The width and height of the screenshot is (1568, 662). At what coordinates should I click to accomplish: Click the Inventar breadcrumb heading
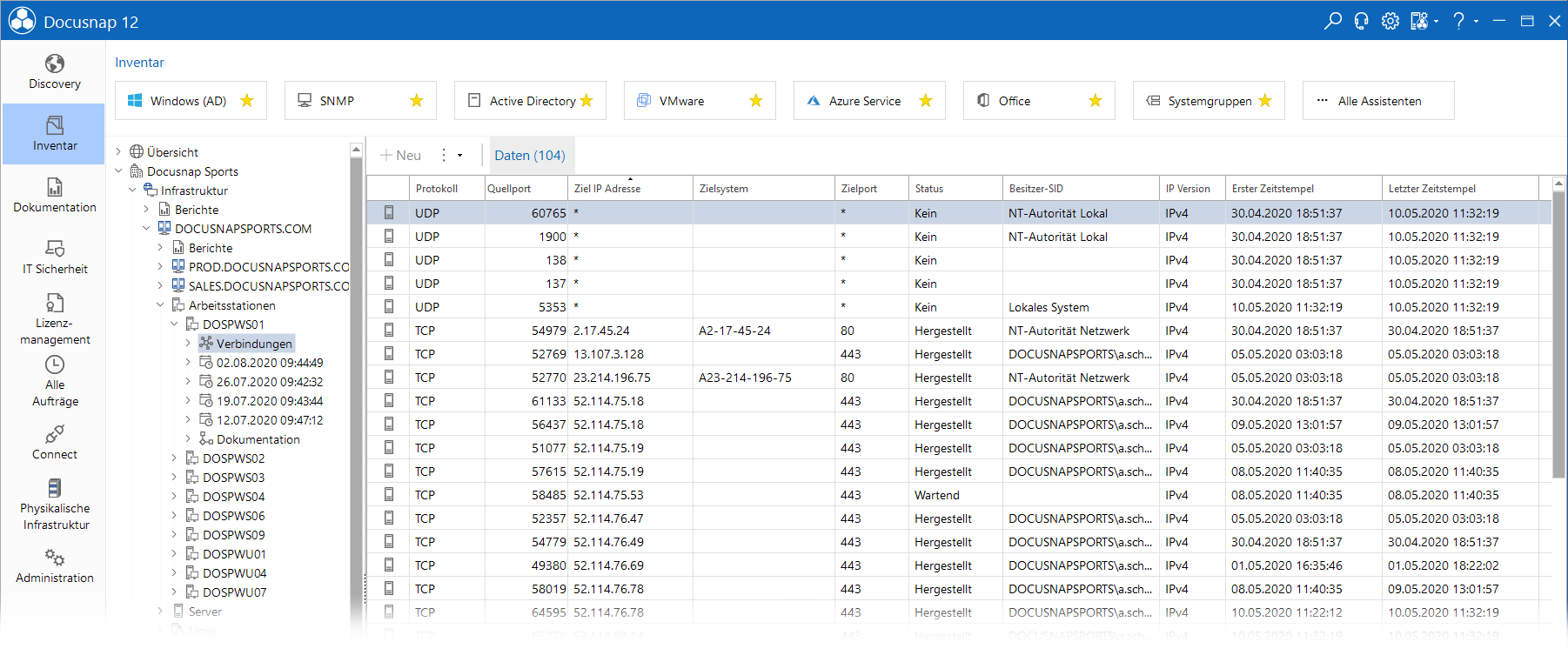point(139,63)
